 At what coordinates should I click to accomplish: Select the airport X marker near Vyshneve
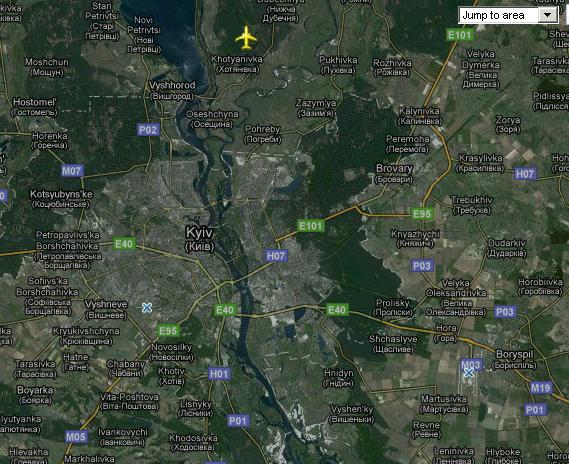click(x=147, y=308)
